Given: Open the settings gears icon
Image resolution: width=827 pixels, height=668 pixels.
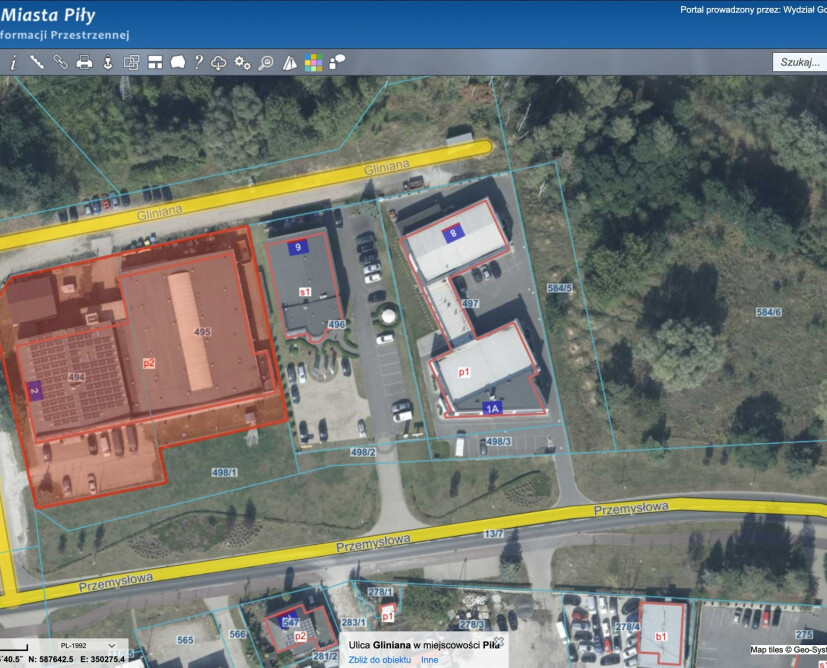Looking at the screenshot, I should click(242, 62).
